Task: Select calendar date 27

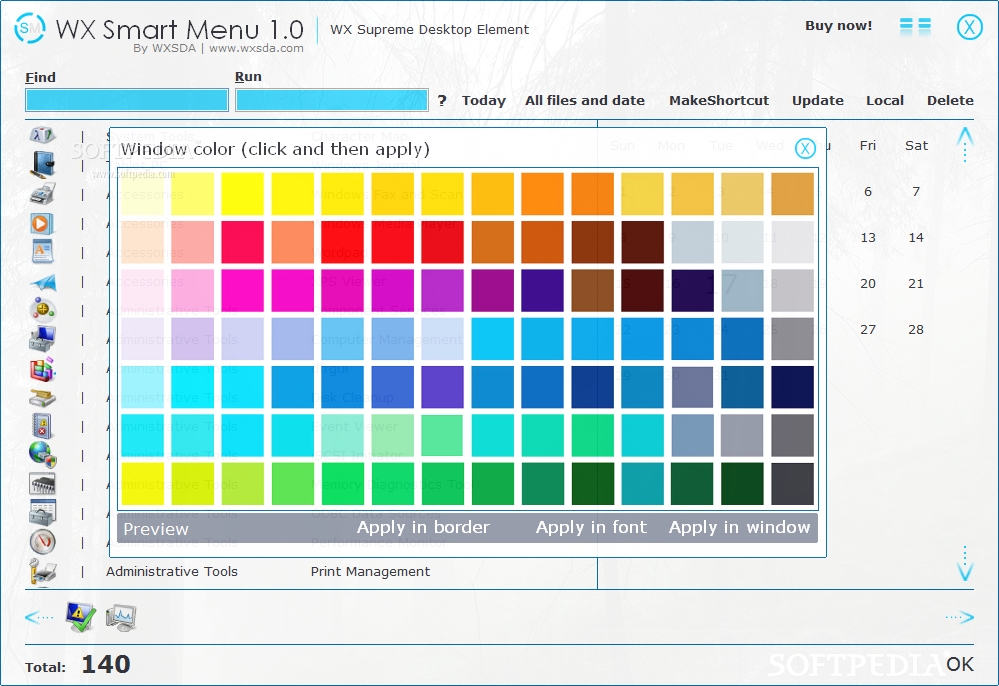Action: 868,329
